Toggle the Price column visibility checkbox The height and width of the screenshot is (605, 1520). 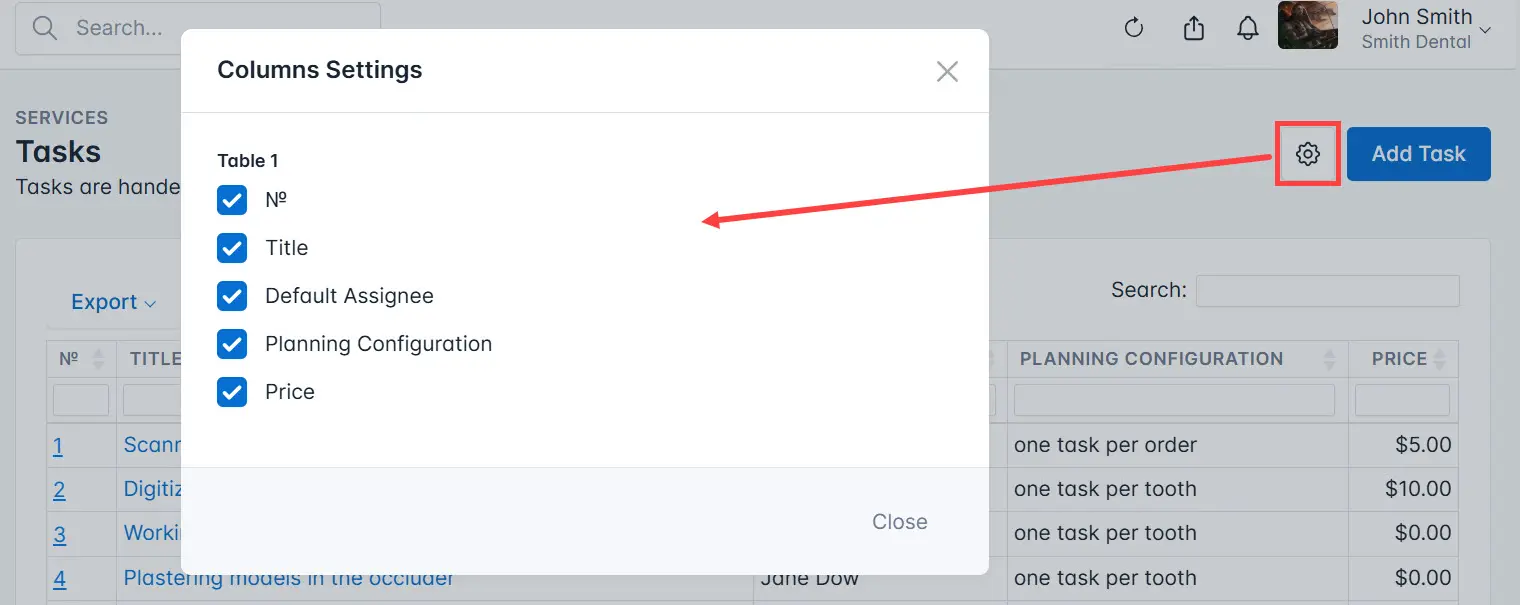click(x=232, y=391)
